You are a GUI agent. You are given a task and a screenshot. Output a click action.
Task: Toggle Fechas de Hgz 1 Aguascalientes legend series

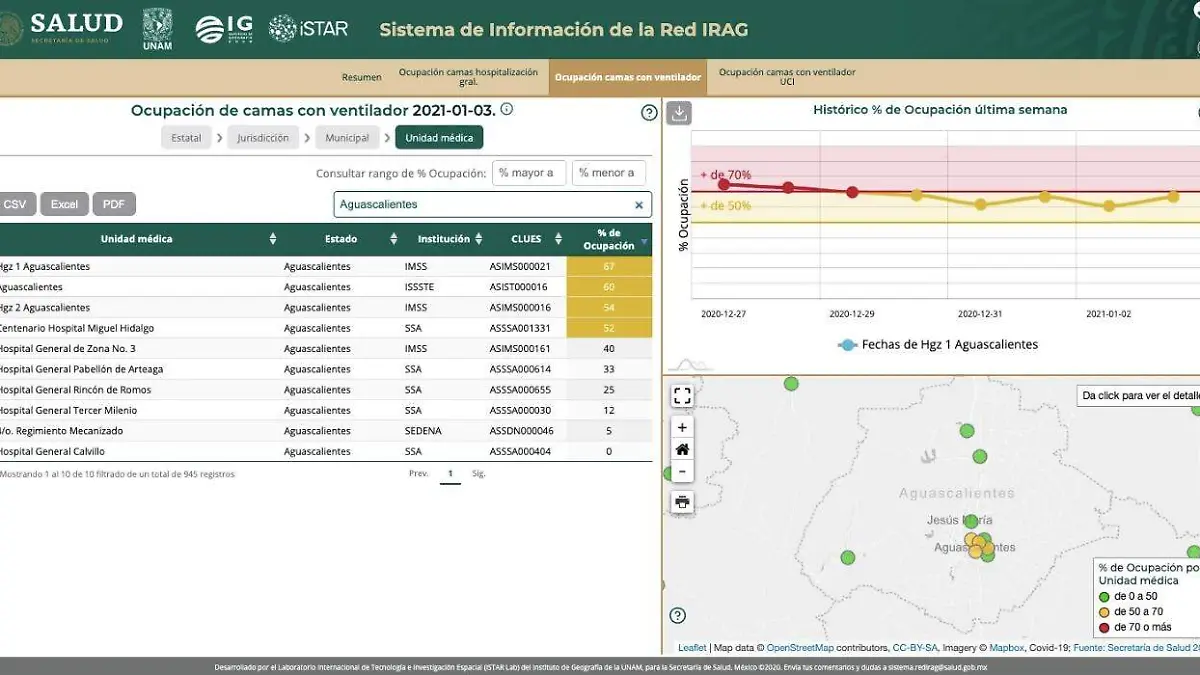(848, 345)
